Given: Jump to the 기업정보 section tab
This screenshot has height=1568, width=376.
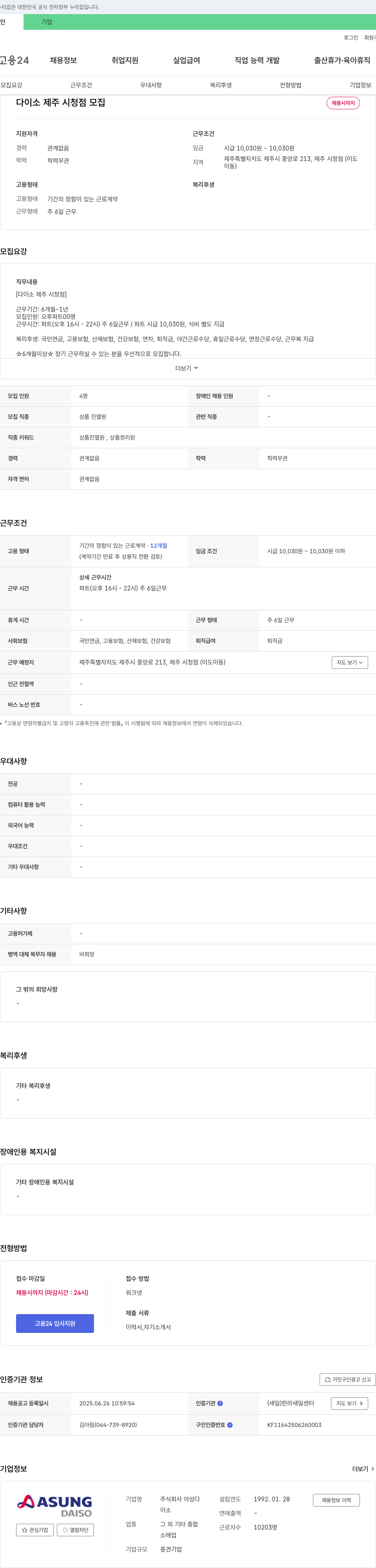Looking at the screenshot, I should click(360, 85).
